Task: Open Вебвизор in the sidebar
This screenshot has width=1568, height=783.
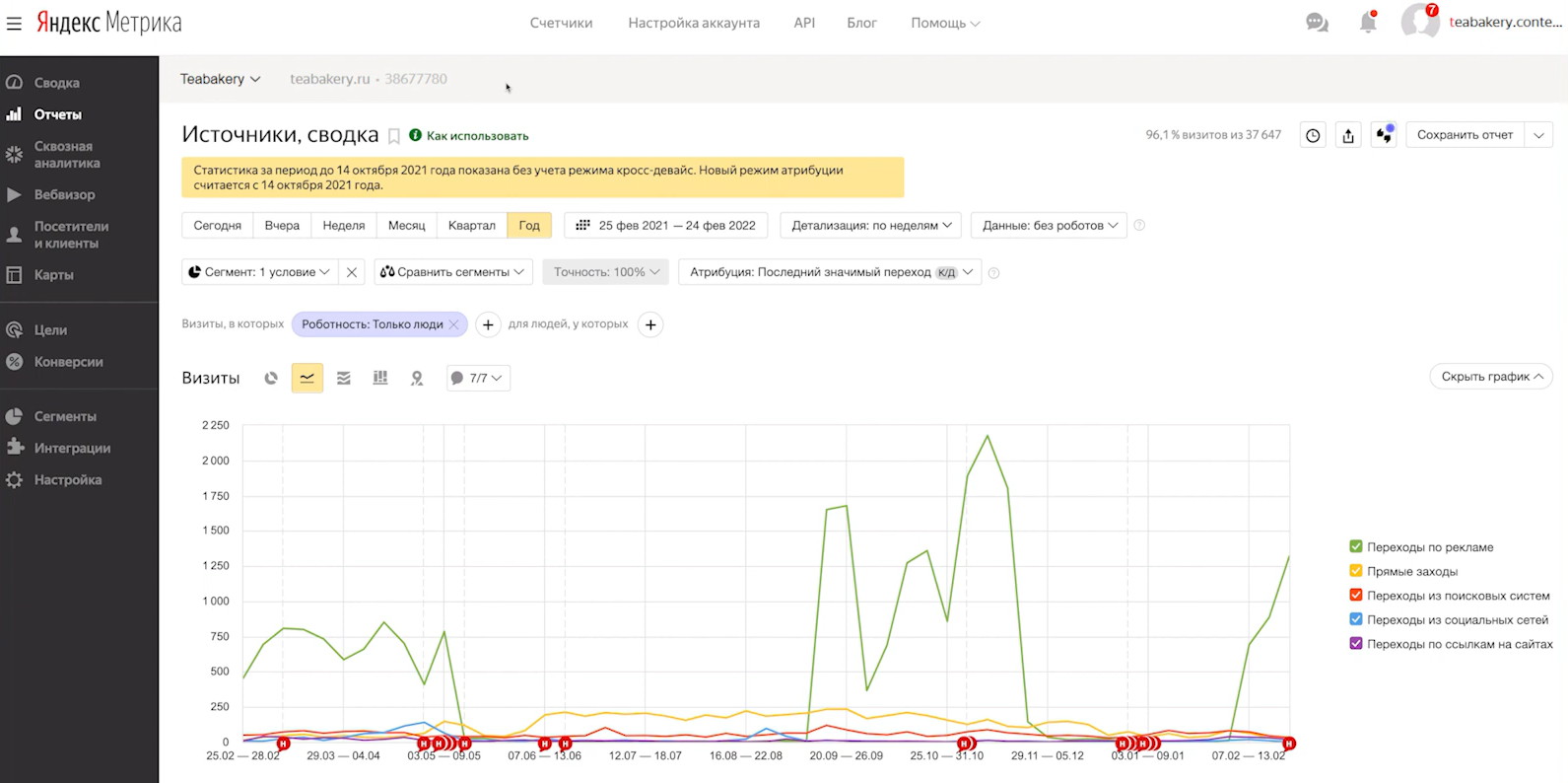Action: pyautogui.click(x=64, y=195)
